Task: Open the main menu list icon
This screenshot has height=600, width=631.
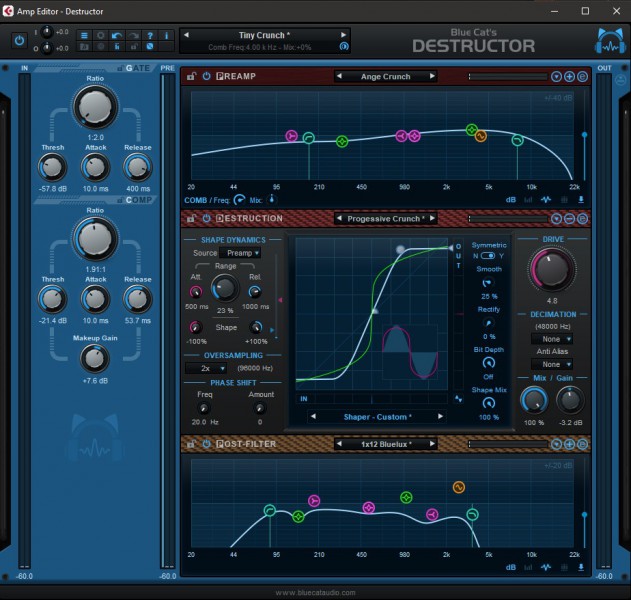Action: pyautogui.click(x=84, y=35)
